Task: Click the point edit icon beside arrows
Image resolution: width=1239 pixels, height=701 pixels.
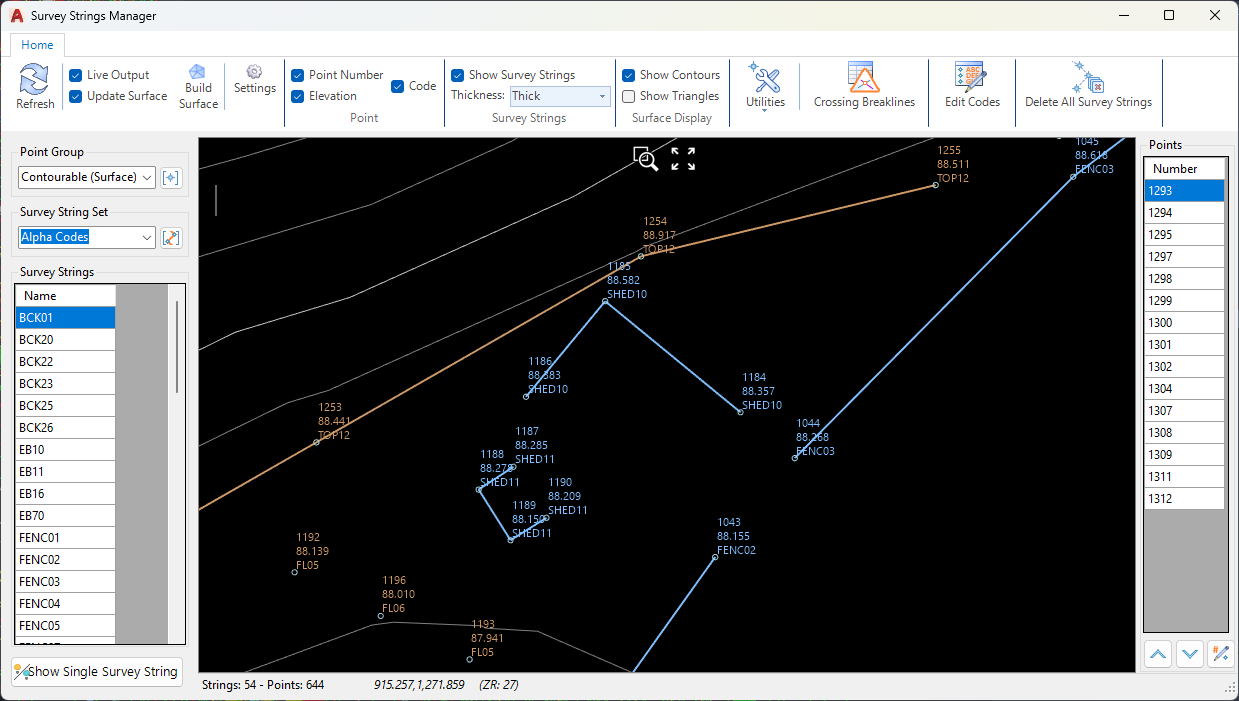Action: (x=1221, y=655)
